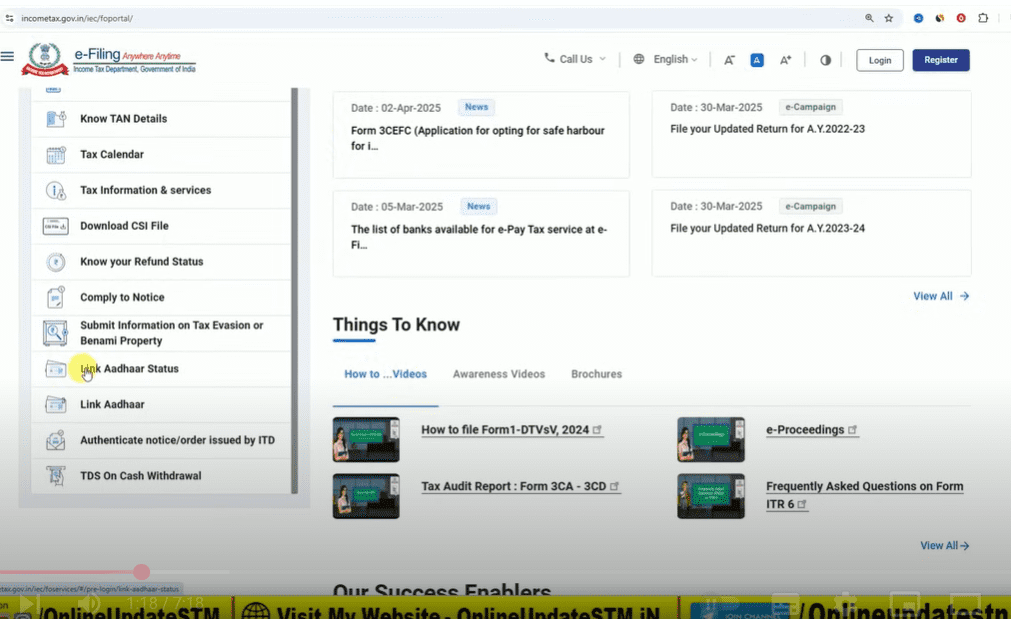Click the Tax Information & services icon
The width and height of the screenshot is (1011, 619).
tap(55, 190)
